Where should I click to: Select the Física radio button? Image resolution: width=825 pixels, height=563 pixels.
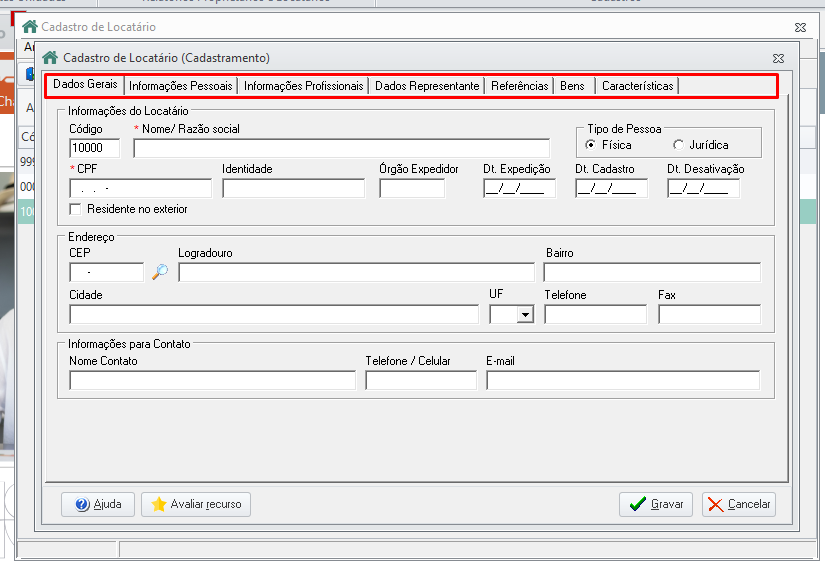pyautogui.click(x=591, y=145)
